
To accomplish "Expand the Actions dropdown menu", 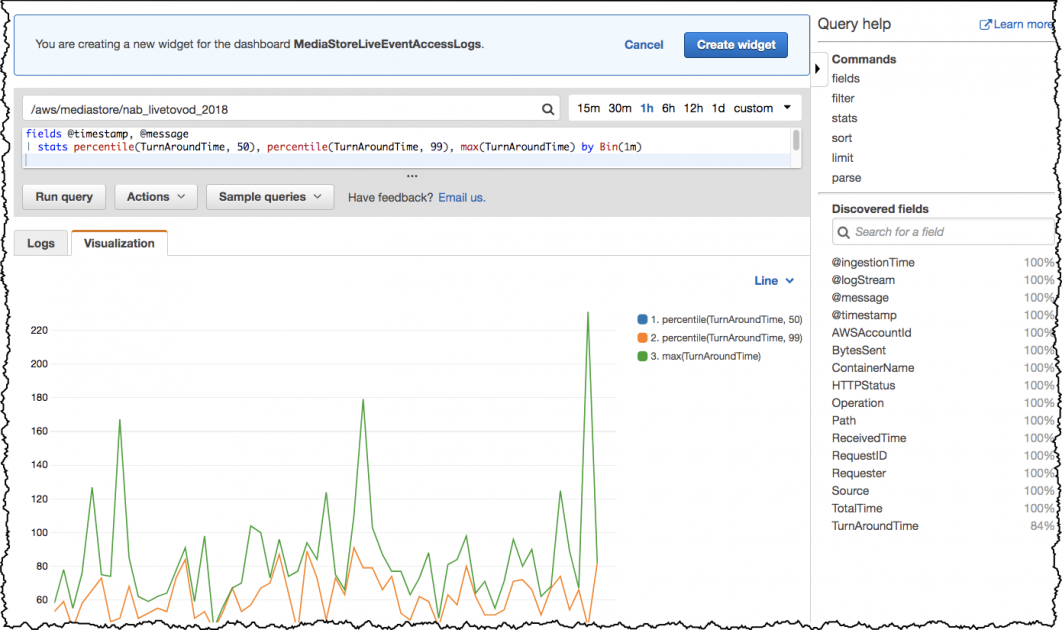I will 156,197.
